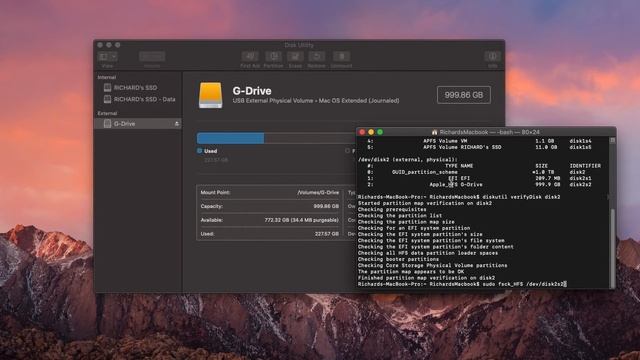Click 'USB External Physical Volume' subtitle text
The width and height of the screenshot is (640, 360).
click(x=273, y=101)
